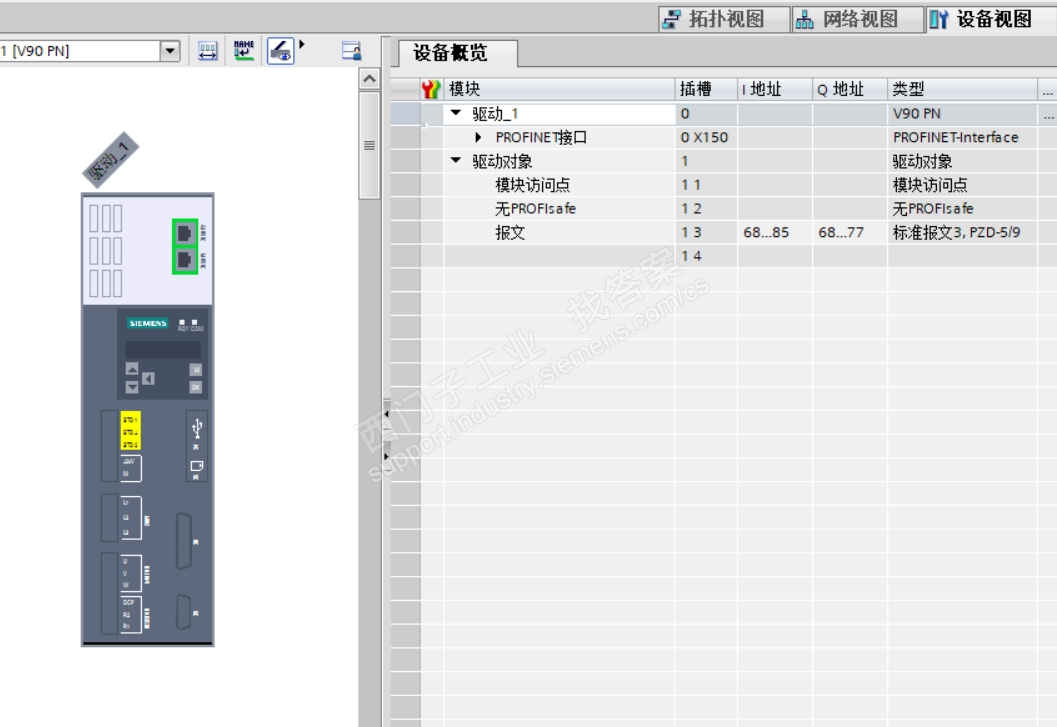The height and width of the screenshot is (727, 1057).
Task: Click the more columns ellipsis in table header
Action: (1047, 90)
